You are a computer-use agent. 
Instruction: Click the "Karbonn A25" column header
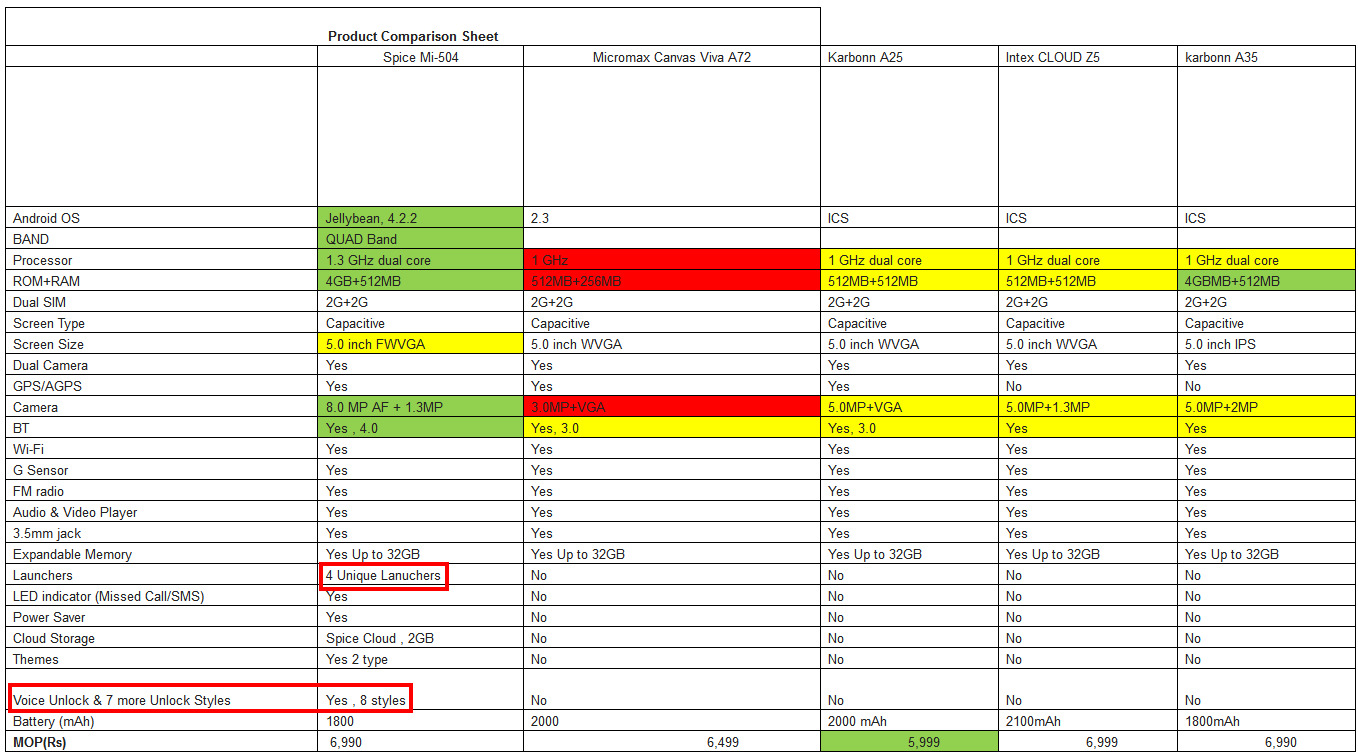click(865, 57)
